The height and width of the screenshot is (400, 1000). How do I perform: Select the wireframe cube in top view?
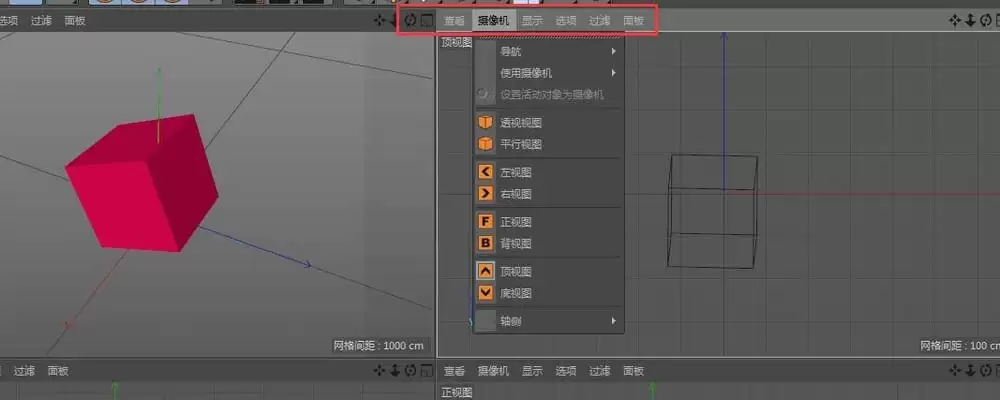click(x=712, y=211)
